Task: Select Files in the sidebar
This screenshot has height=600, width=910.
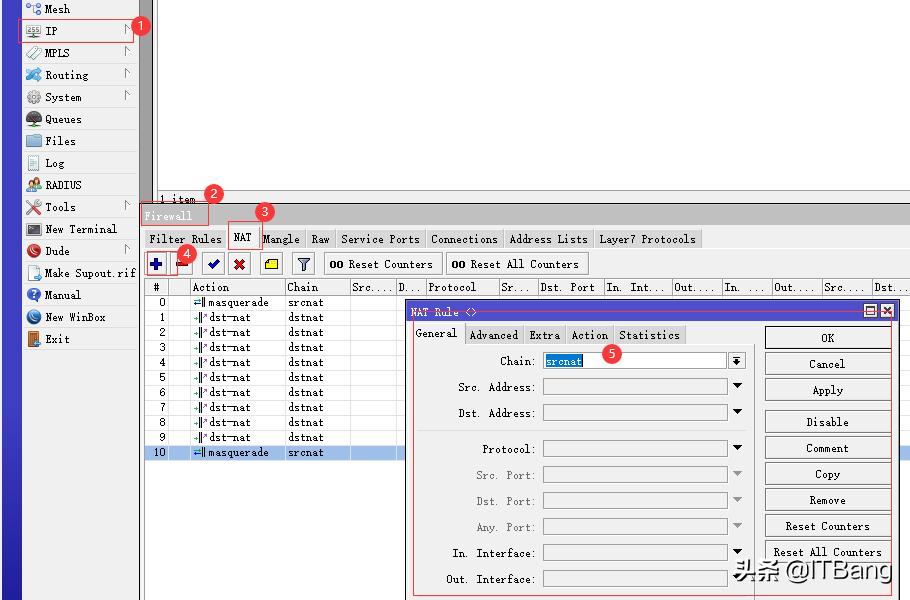Action: (60, 141)
